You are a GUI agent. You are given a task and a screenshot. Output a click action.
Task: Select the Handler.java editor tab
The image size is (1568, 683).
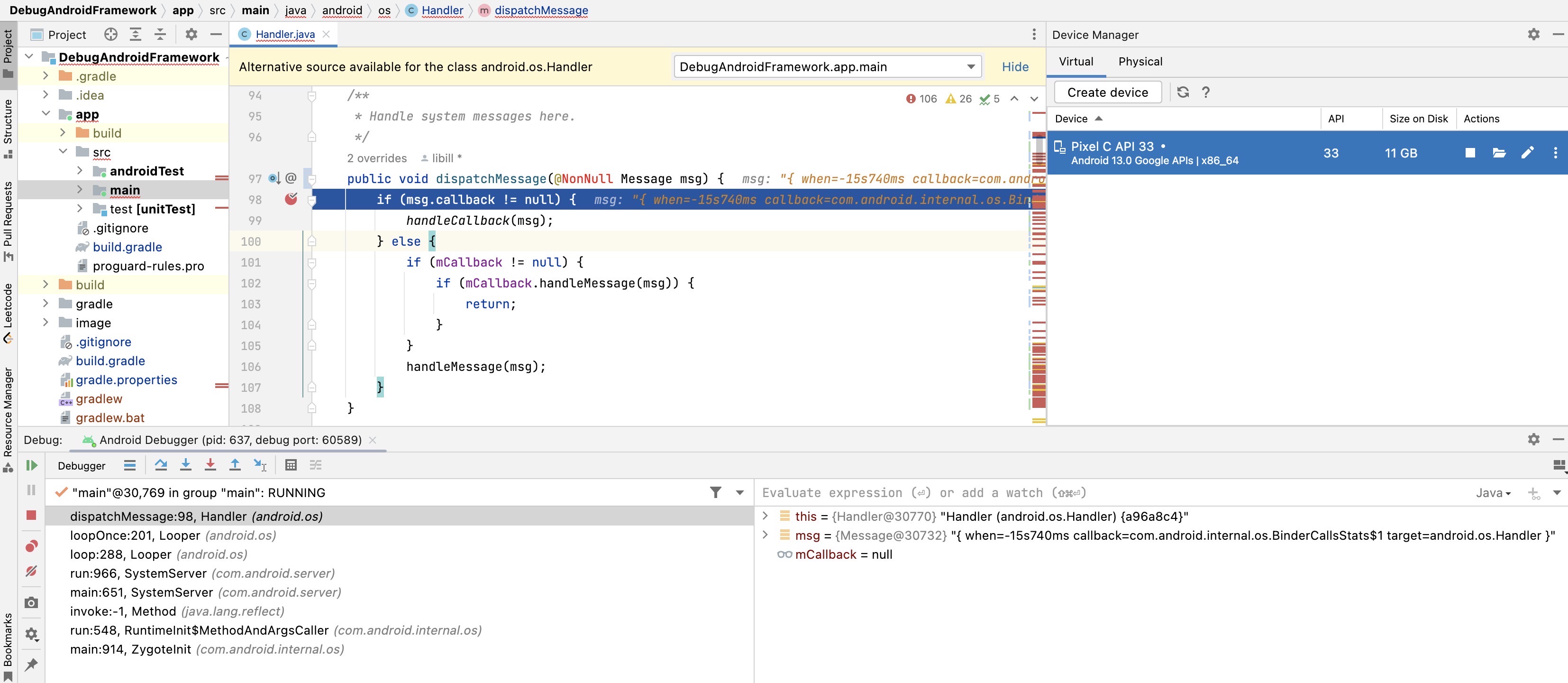tap(285, 35)
